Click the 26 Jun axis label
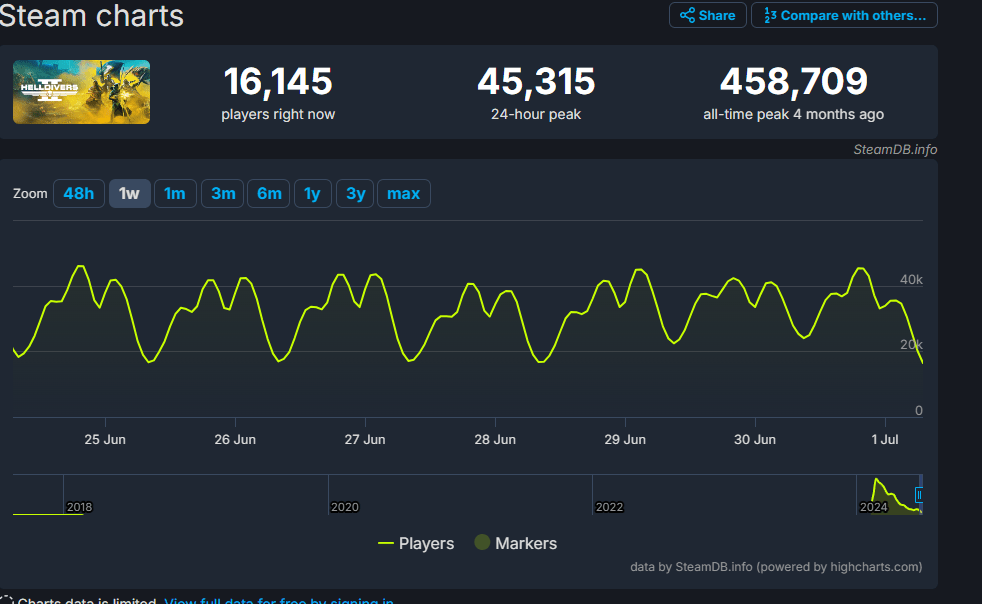 click(x=235, y=440)
